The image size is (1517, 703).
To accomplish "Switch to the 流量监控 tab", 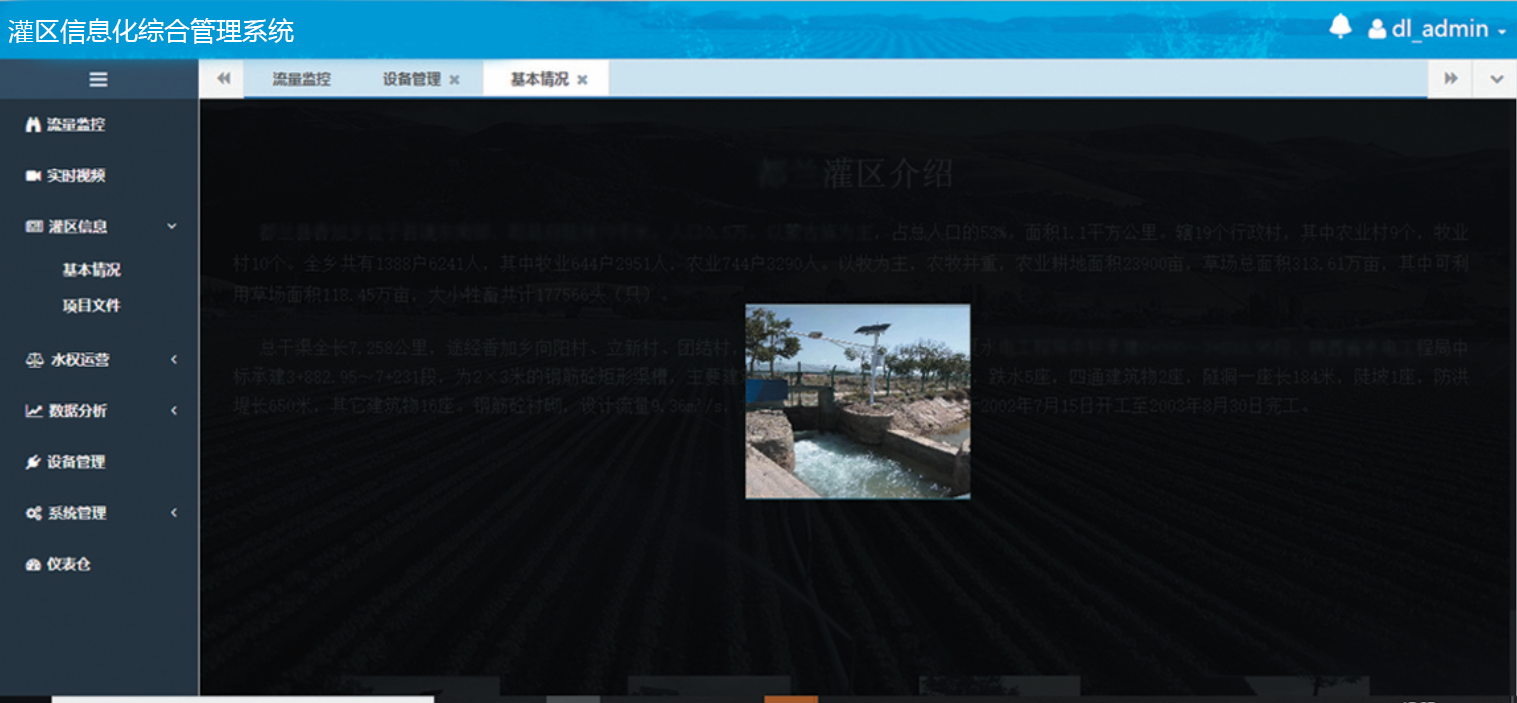I will pos(301,80).
